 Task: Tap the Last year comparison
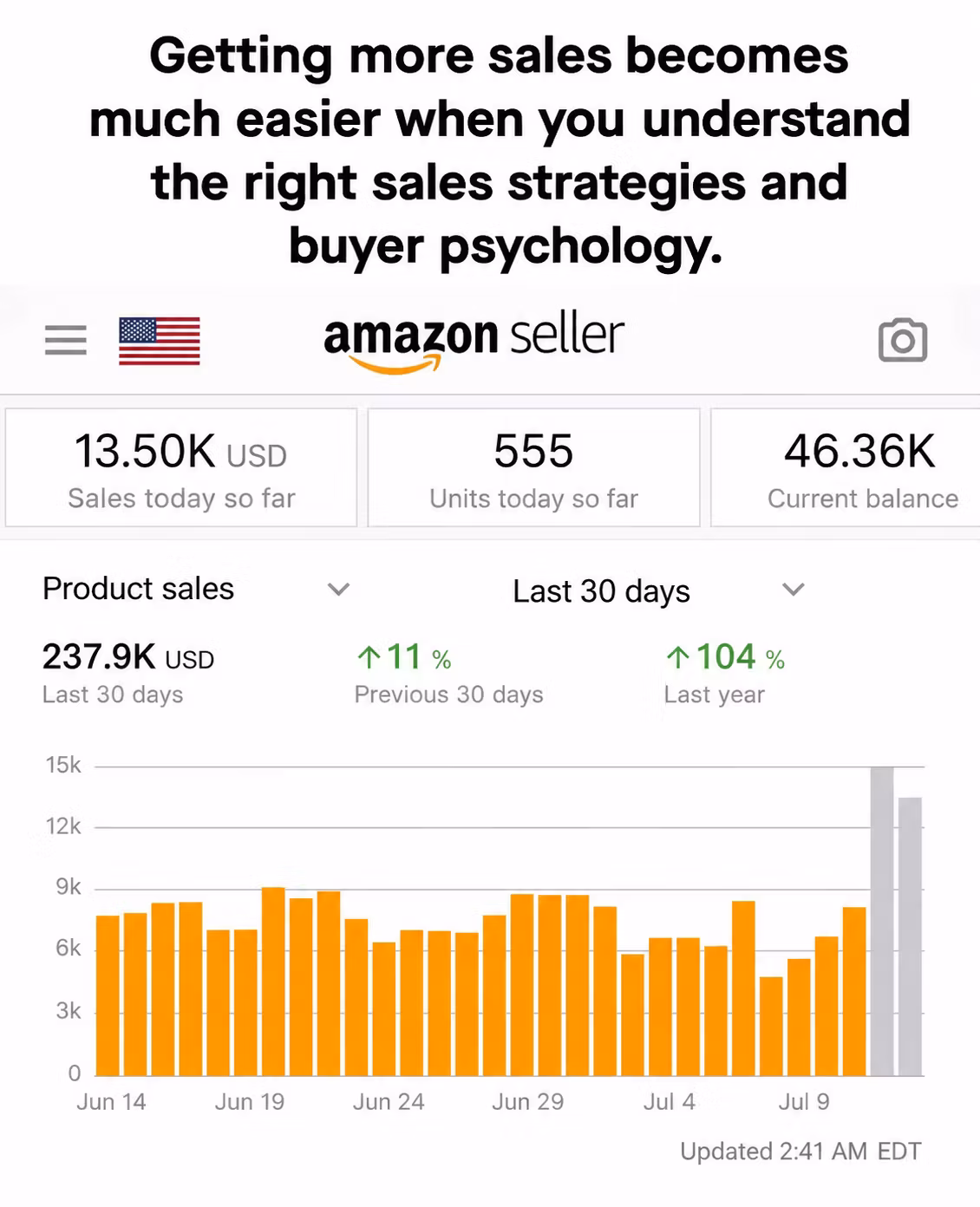point(715,695)
